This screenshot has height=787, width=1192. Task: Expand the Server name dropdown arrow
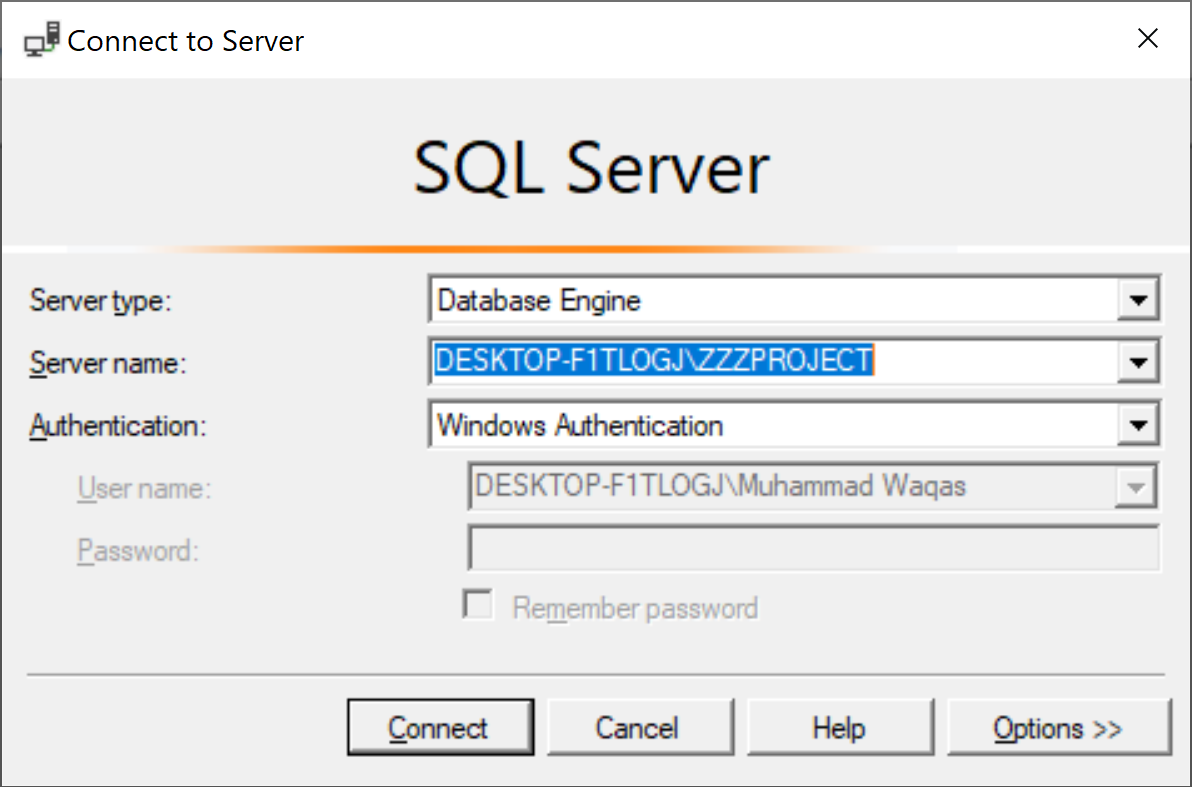pyautogui.click(x=1138, y=362)
